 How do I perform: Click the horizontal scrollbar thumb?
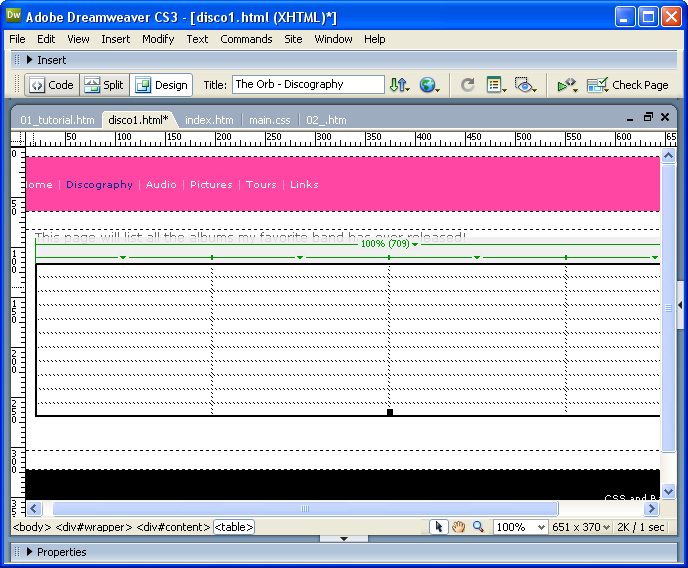(x=305, y=509)
